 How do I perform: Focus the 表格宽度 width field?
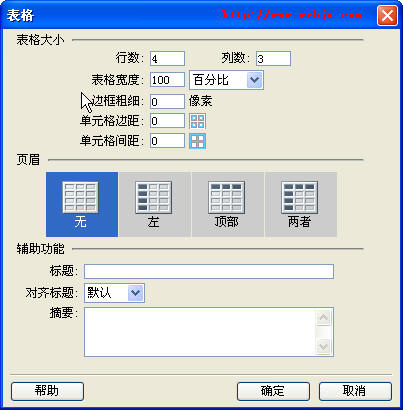tap(167, 80)
